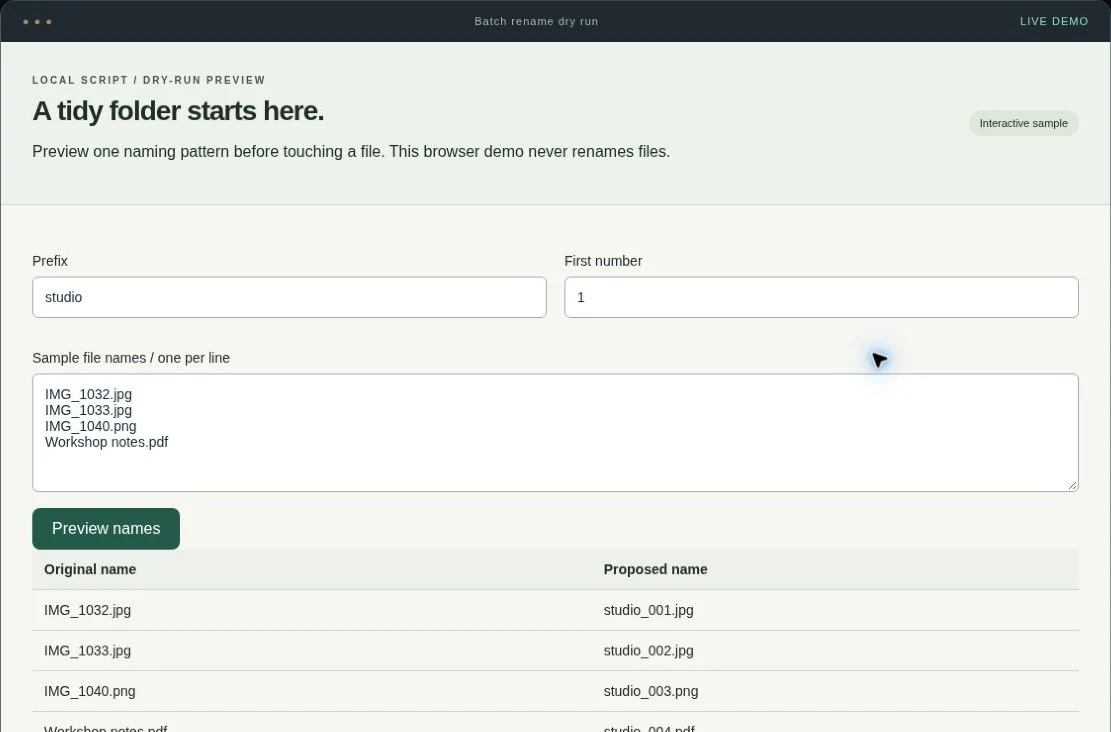Click the Prefix field label
Viewport: 1111px width, 732px height.
pos(50,261)
